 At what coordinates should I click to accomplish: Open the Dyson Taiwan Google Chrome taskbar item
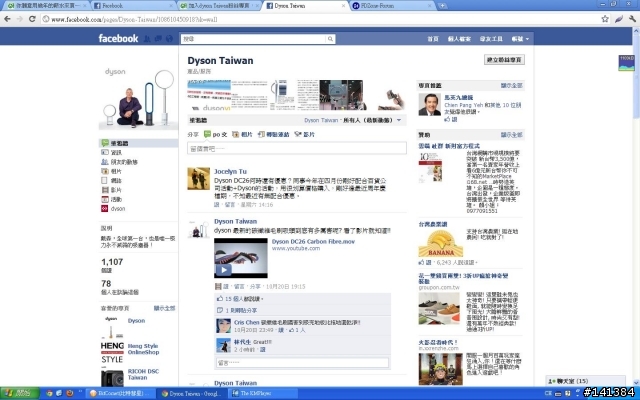[192, 393]
